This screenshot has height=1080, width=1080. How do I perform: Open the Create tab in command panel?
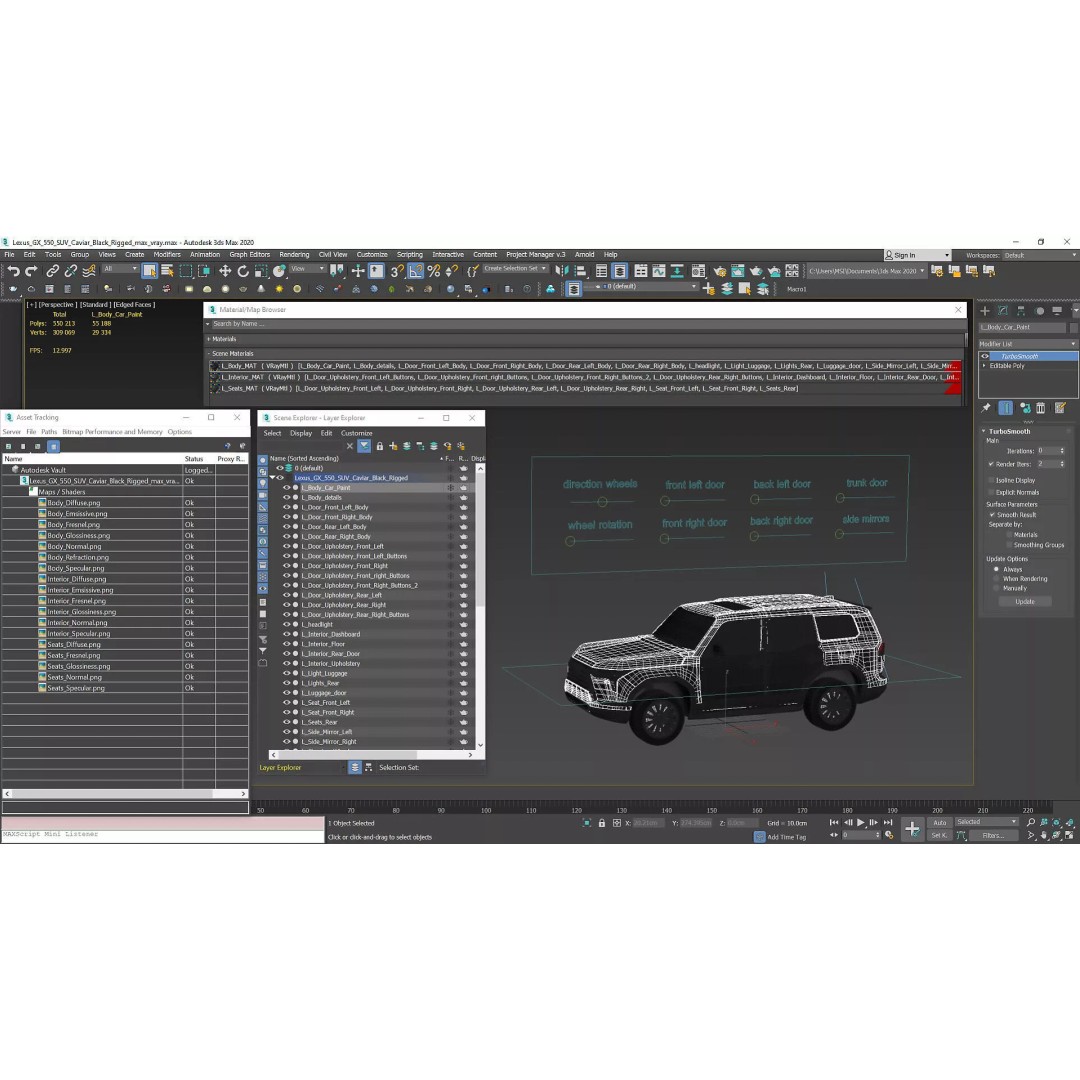985,311
